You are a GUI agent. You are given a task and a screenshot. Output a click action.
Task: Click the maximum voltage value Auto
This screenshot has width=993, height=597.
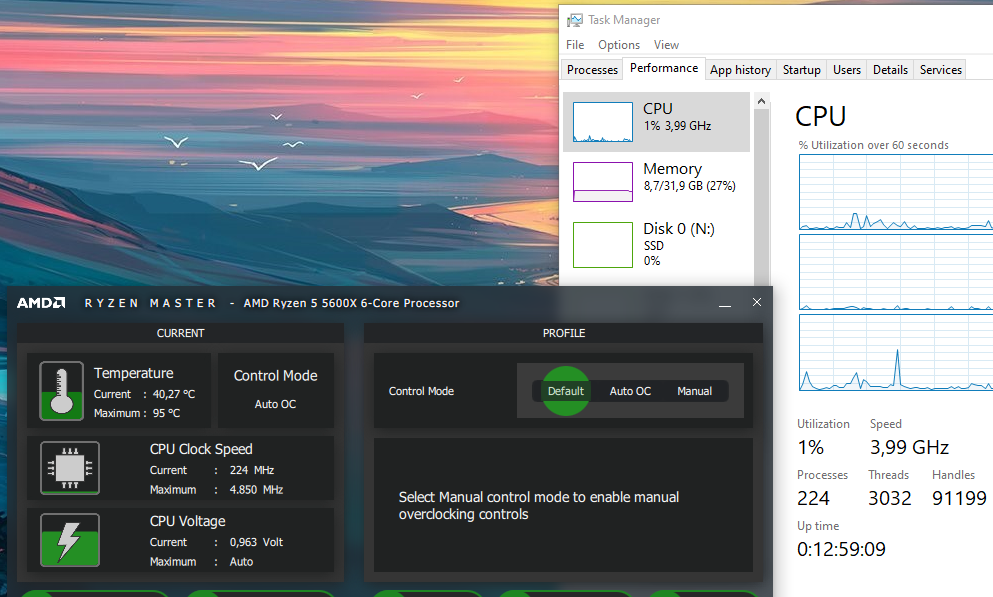[241, 562]
